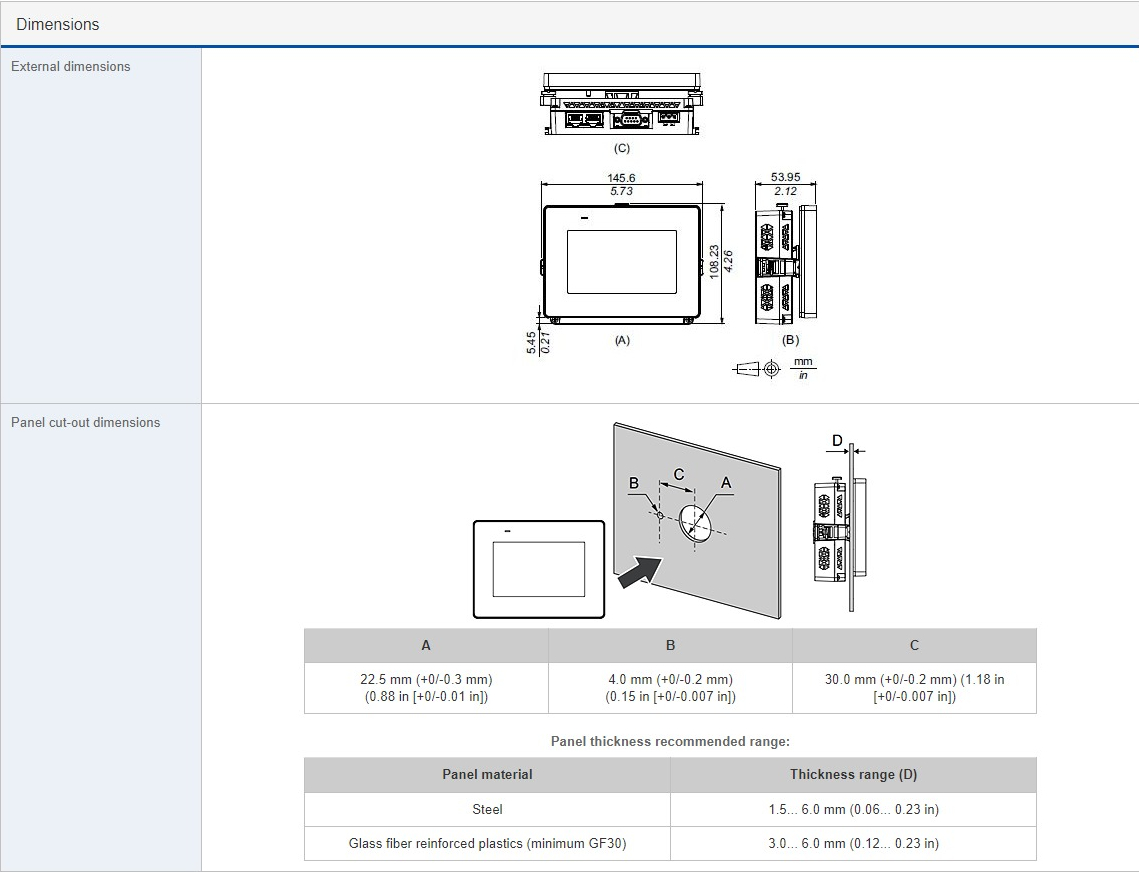The width and height of the screenshot is (1139, 872).
Task: Click the black arrow pointing at the panel
Action: pos(640,573)
